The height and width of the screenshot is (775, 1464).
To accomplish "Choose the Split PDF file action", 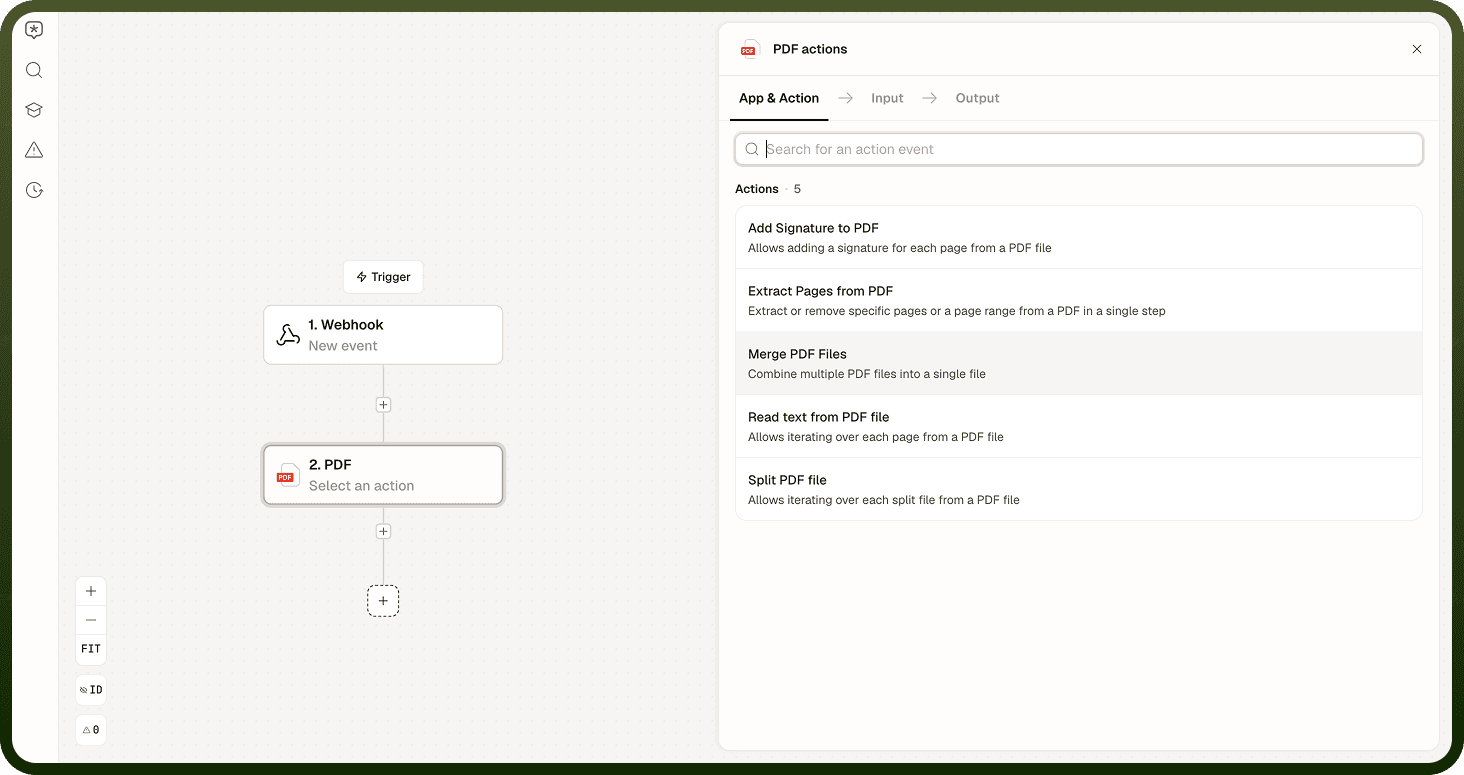I will coord(1079,489).
